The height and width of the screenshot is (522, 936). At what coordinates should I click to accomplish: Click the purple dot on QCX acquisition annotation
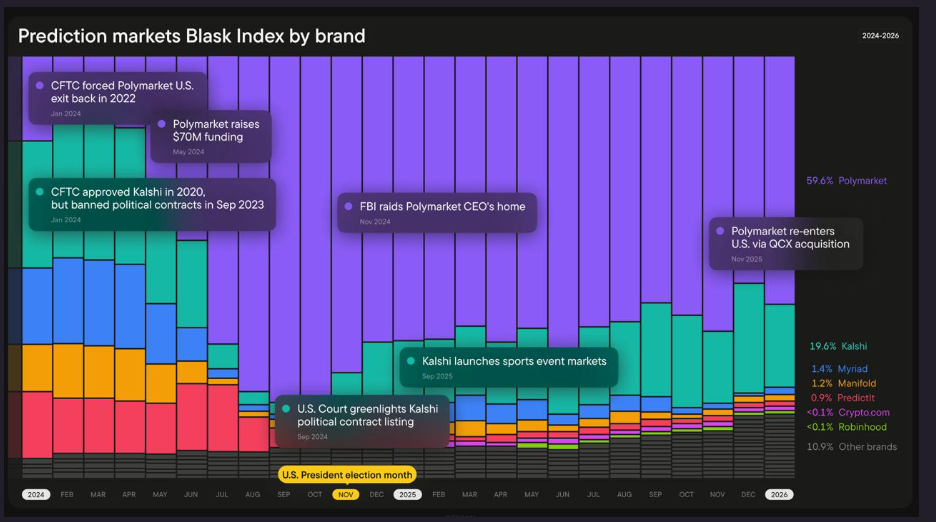721,231
